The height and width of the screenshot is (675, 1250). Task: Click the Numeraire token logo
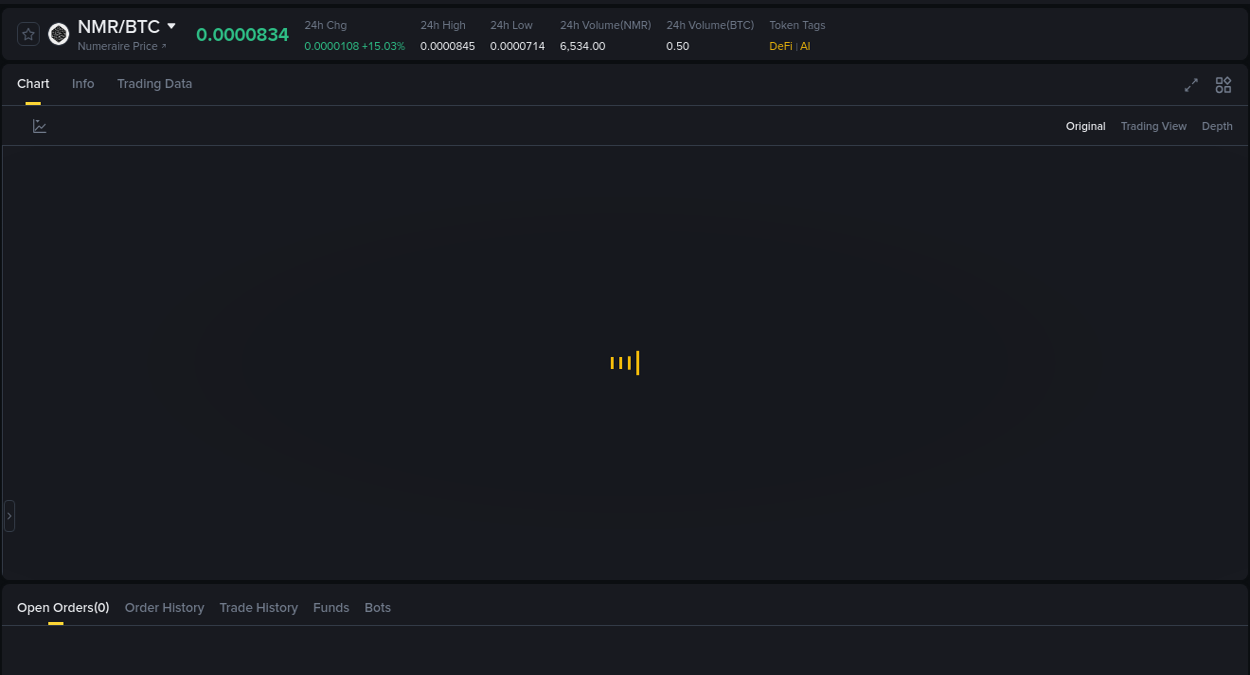pyautogui.click(x=58, y=33)
